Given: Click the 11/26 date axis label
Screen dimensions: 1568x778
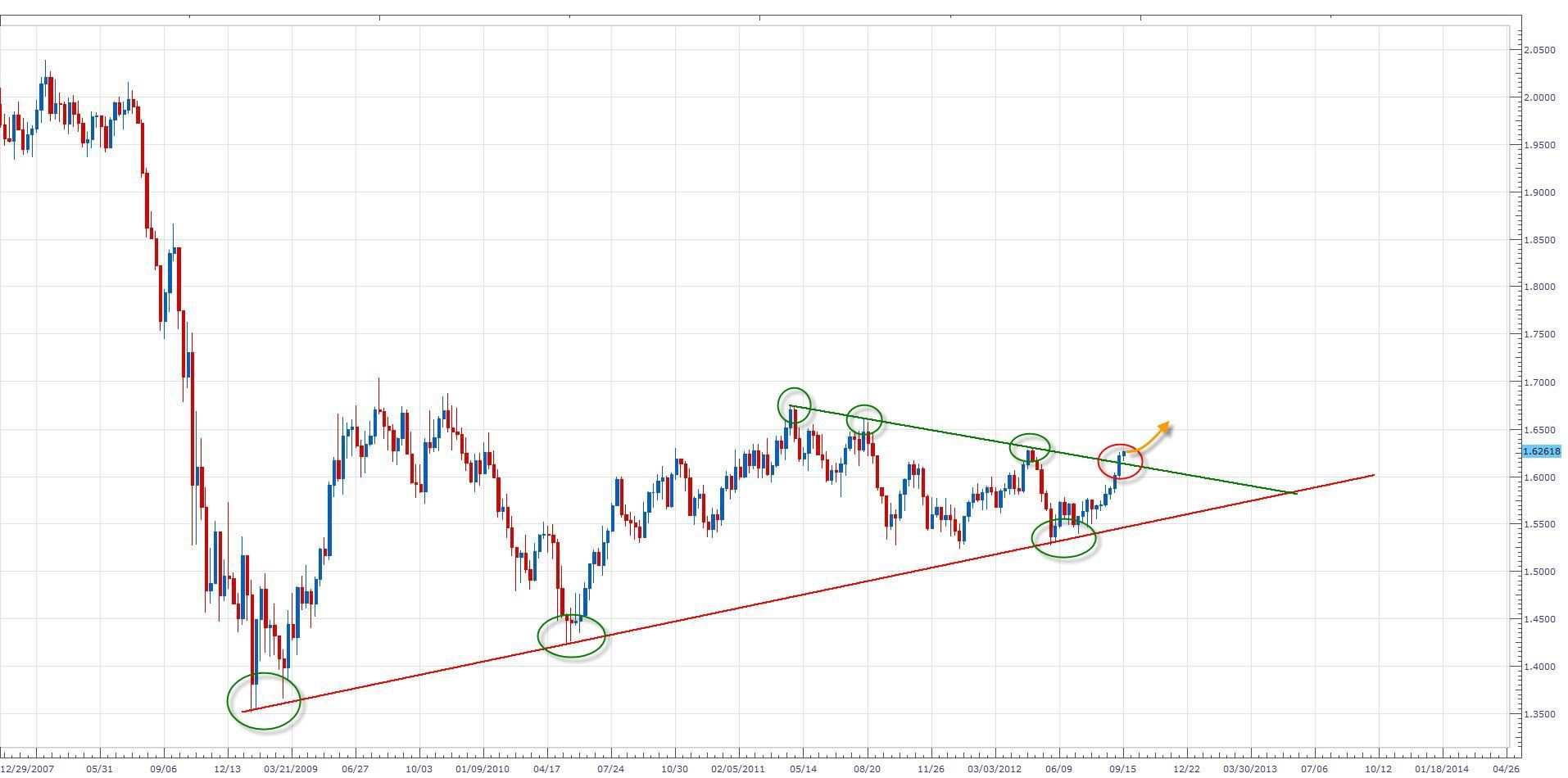Looking at the screenshot, I should pos(931,769).
